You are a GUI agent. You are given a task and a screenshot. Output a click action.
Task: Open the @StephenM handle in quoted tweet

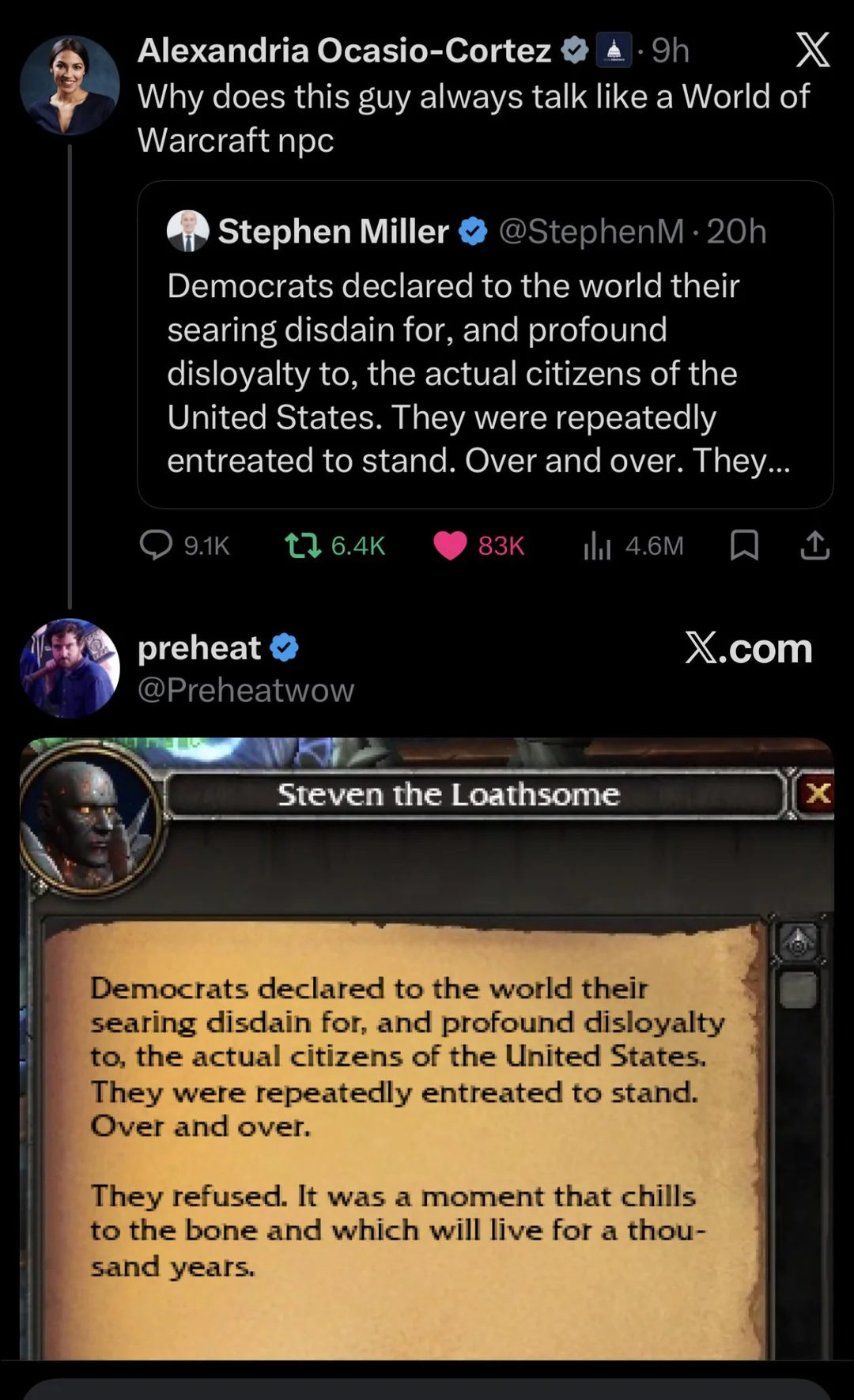(591, 231)
